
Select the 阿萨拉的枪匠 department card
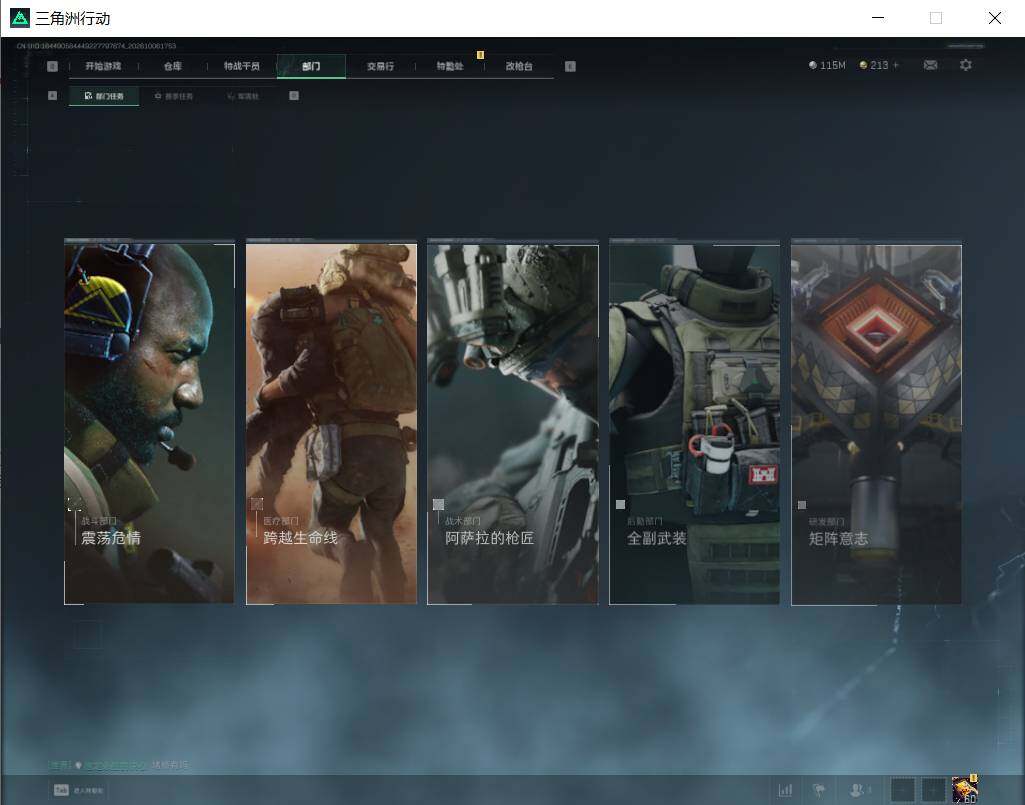pos(513,422)
